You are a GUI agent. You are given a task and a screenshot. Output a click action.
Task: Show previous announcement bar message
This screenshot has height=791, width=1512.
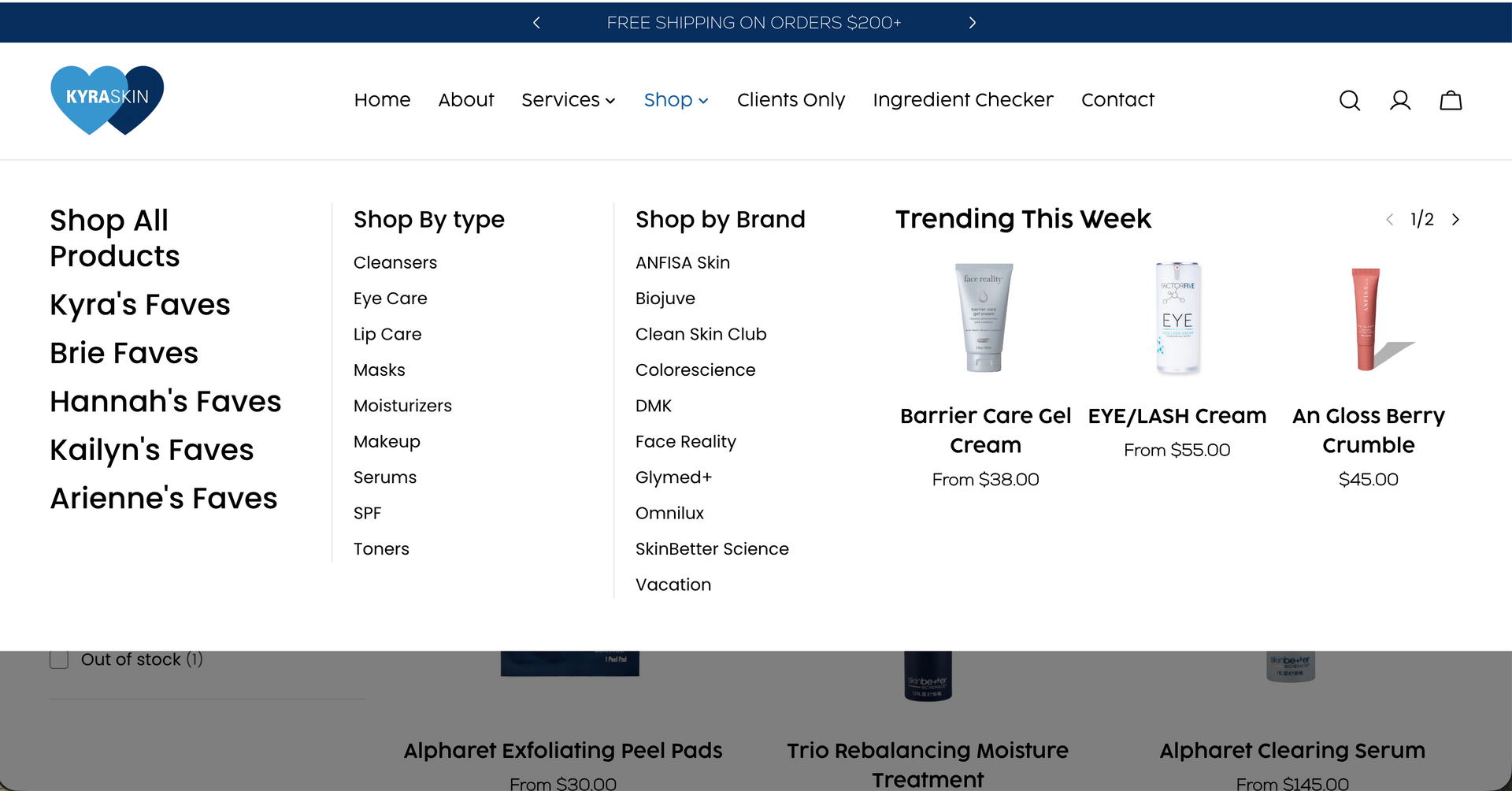(536, 23)
